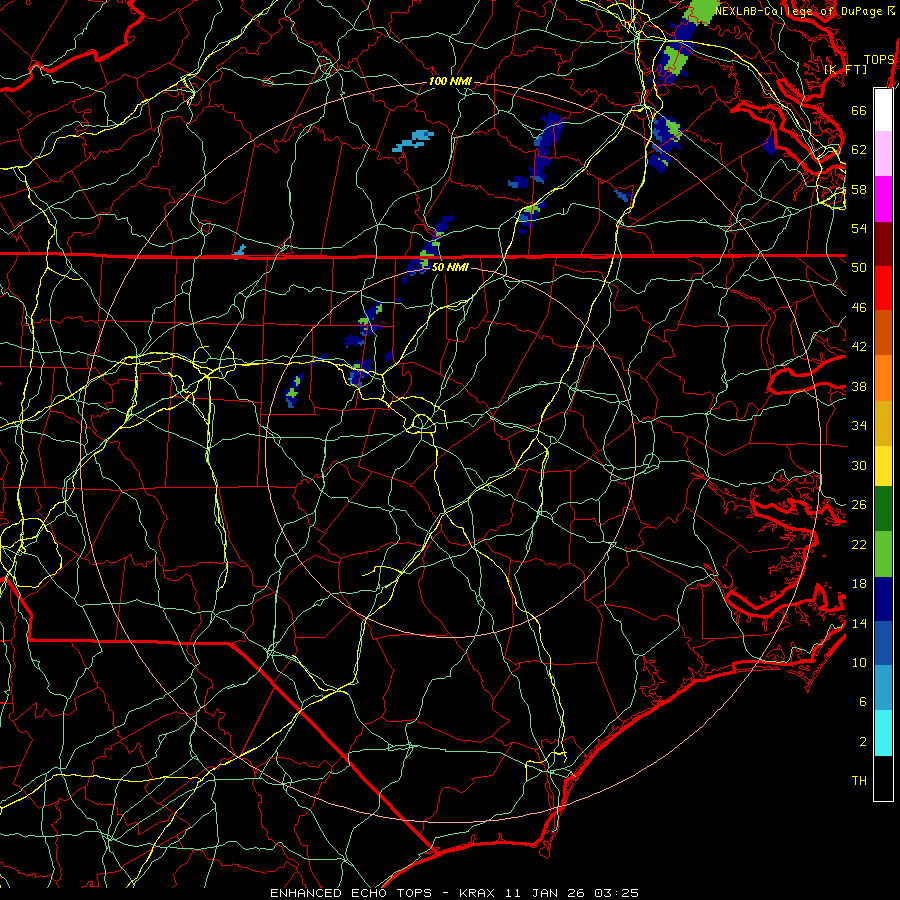Click the 50 NMI range ring label
900x900 pixels.
point(450,267)
